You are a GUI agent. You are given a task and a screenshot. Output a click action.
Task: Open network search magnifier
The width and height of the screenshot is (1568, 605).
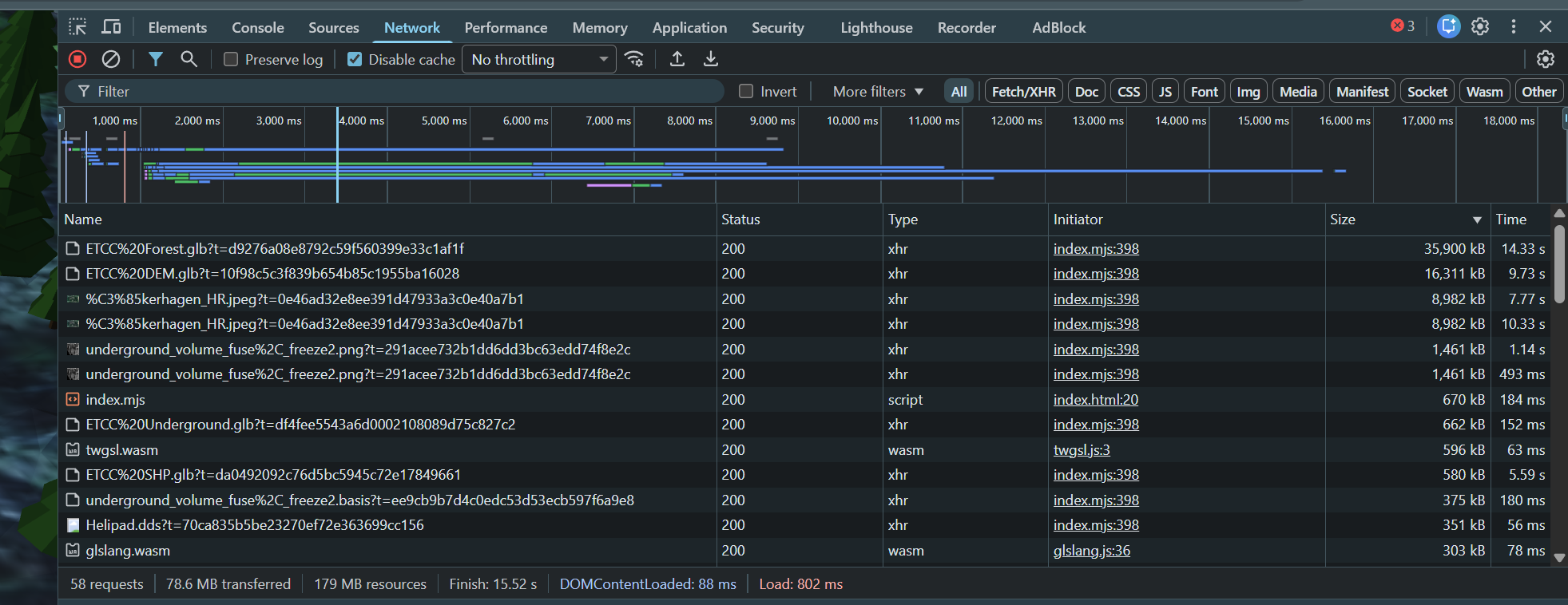click(x=189, y=59)
